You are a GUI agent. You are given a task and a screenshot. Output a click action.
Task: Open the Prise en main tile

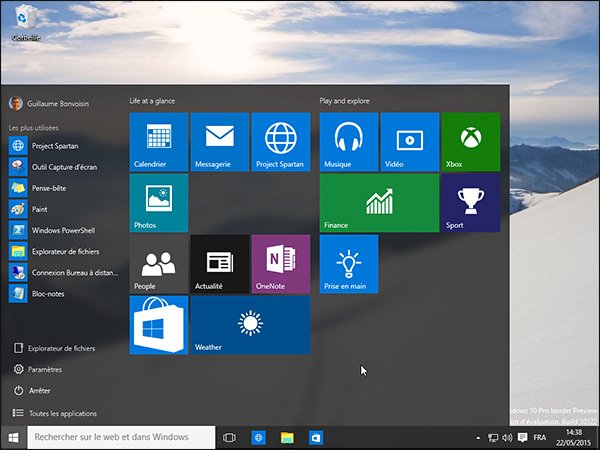pos(349,264)
